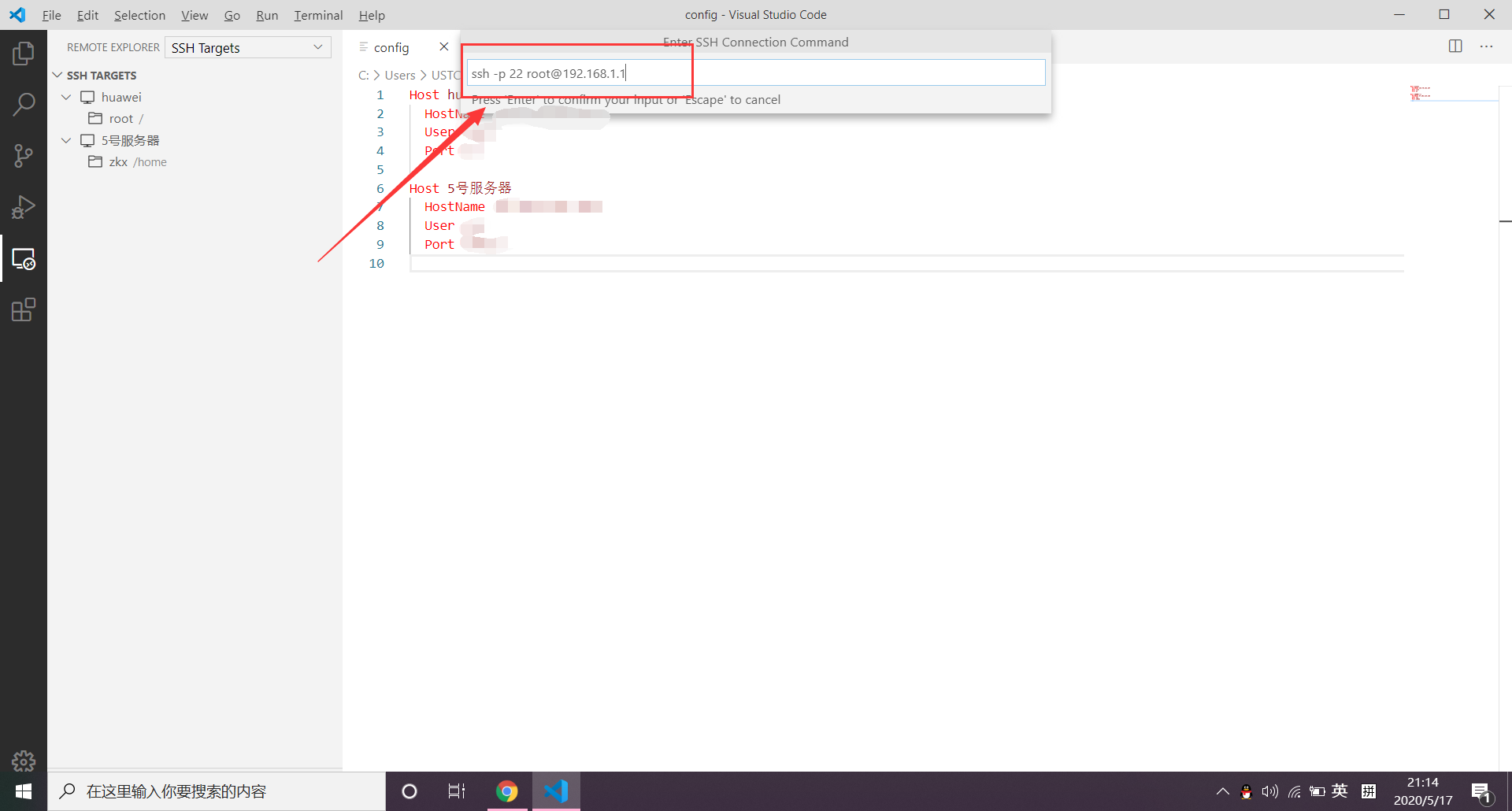The width and height of the screenshot is (1512, 811).
Task: Open the Source Control view
Action: (x=24, y=156)
